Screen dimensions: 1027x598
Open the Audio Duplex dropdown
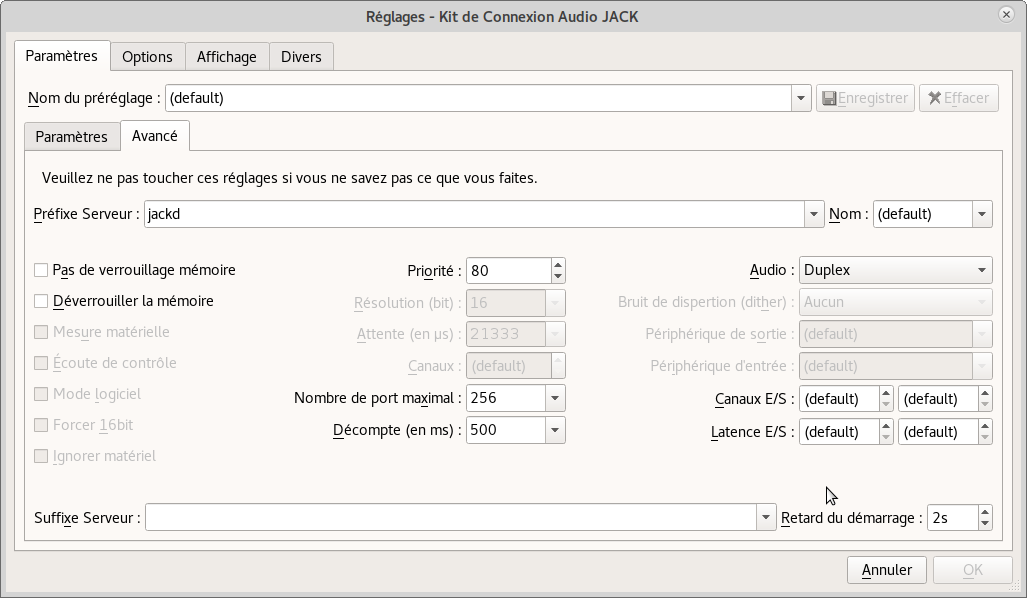click(x=895, y=270)
